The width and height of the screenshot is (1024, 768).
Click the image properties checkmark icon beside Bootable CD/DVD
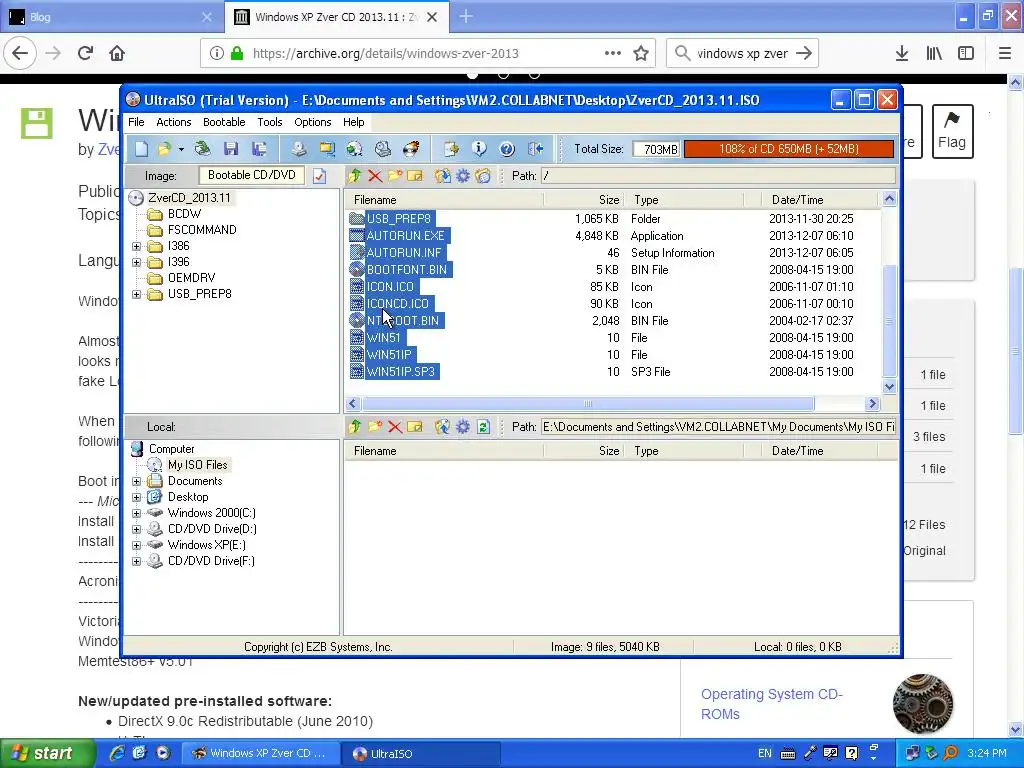(319, 176)
